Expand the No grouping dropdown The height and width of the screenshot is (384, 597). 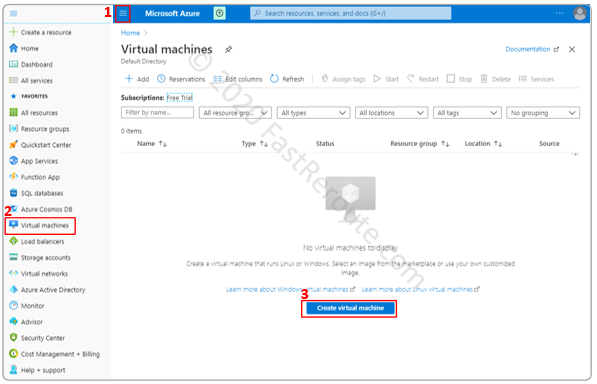point(543,113)
